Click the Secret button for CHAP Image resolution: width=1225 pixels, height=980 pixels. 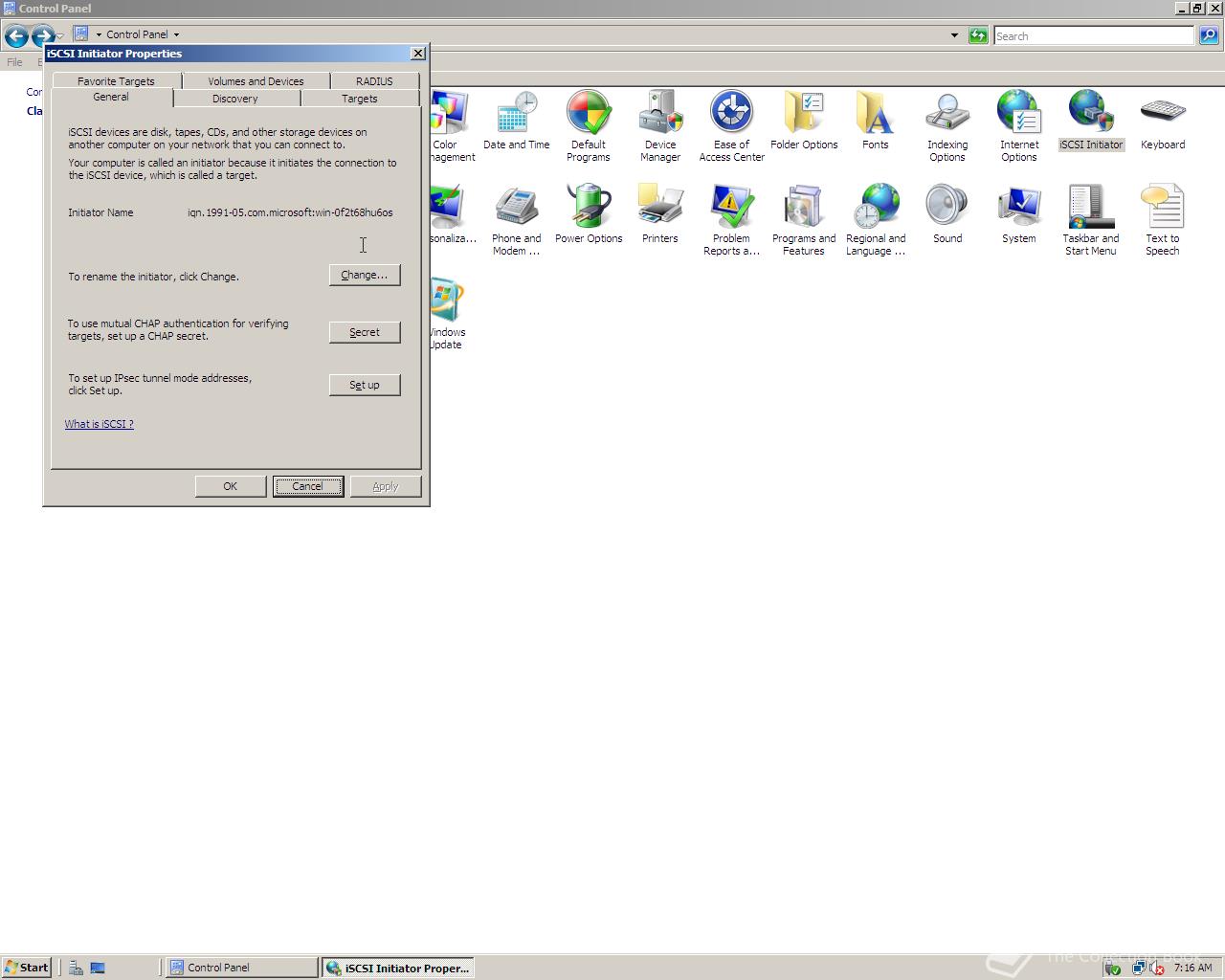[365, 332]
